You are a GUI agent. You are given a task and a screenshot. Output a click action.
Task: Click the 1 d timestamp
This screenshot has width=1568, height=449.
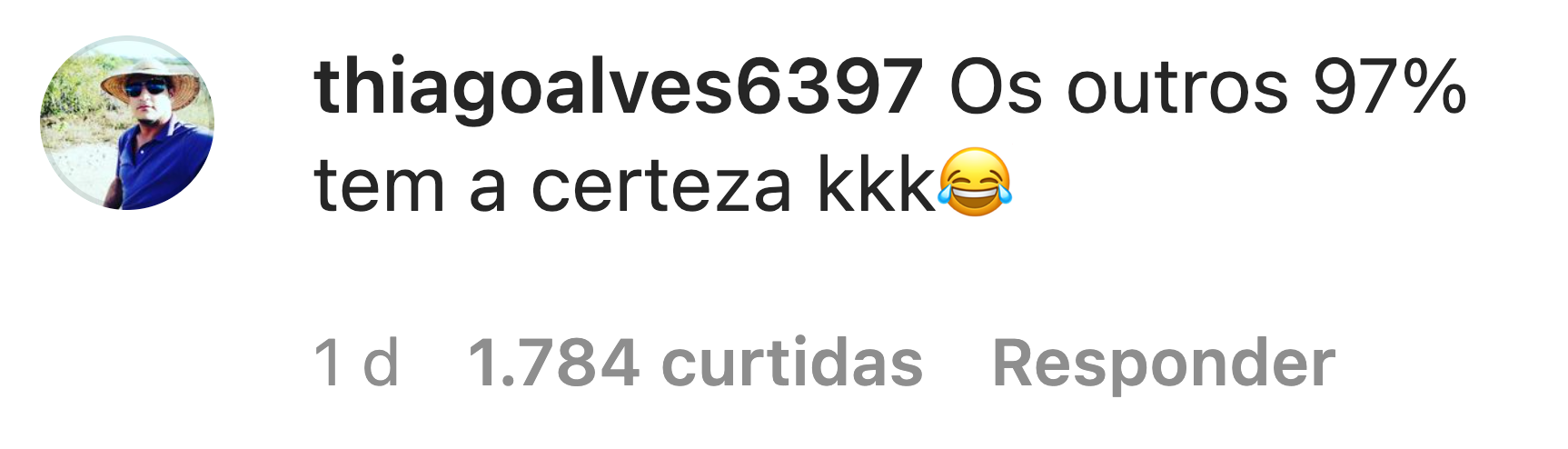pyautogui.click(x=356, y=363)
